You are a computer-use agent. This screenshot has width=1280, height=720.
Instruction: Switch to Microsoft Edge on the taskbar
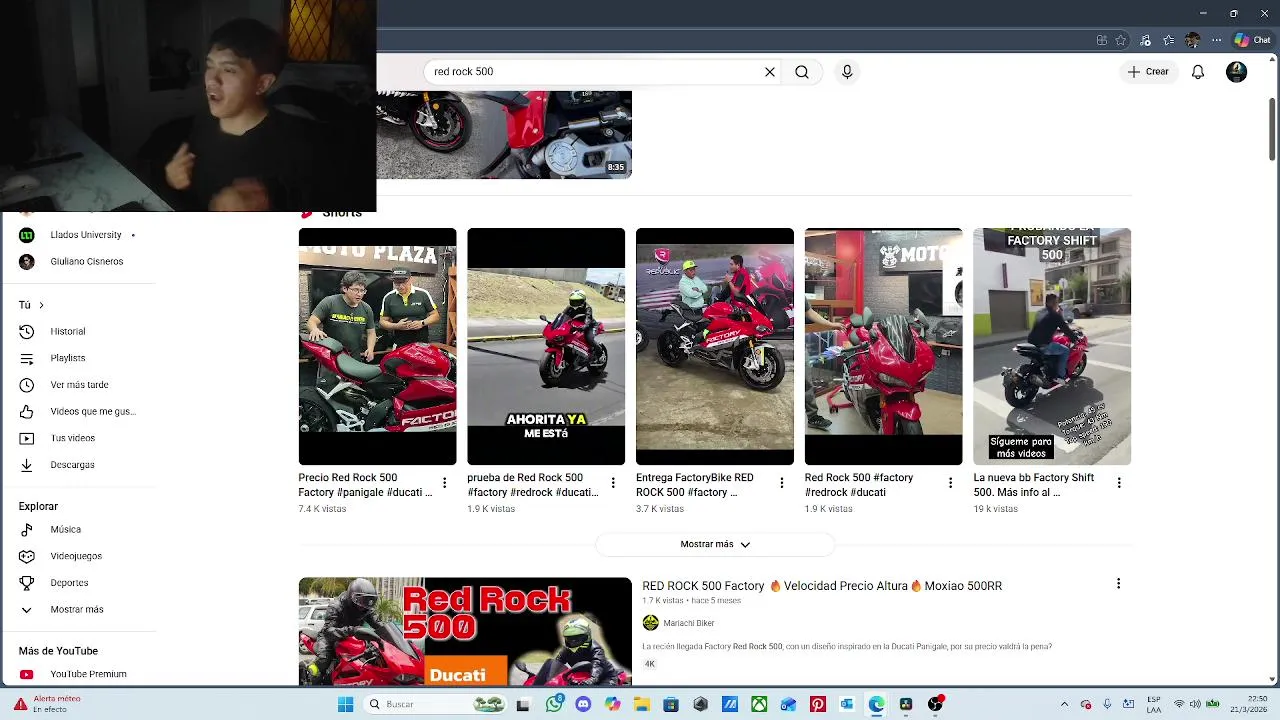coord(877,704)
